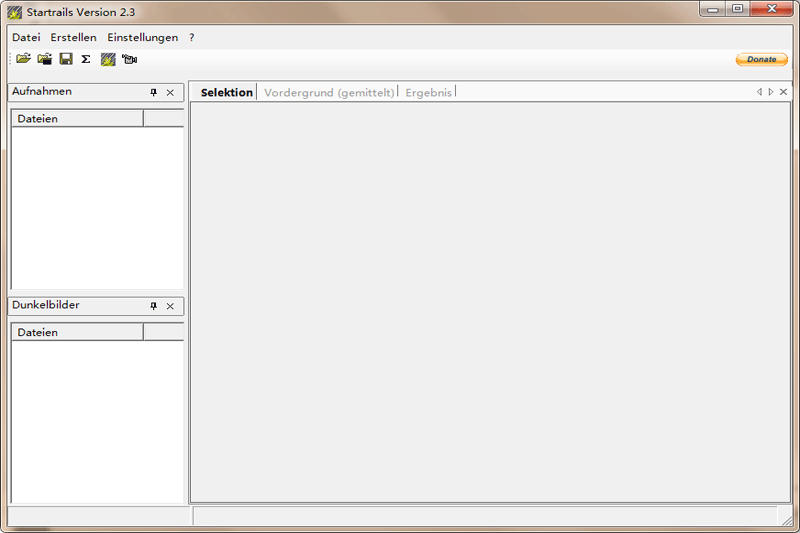The image size is (800, 533).
Task: Open the Einstellungen menu
Action: pos(142,37)
